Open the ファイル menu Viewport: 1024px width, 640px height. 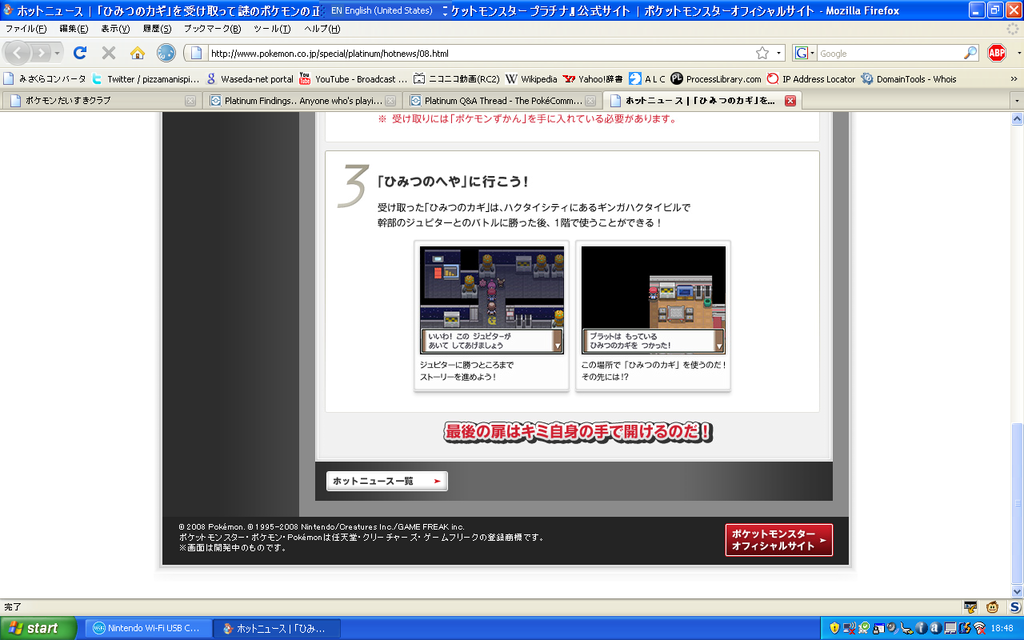[x=25, y=29]
